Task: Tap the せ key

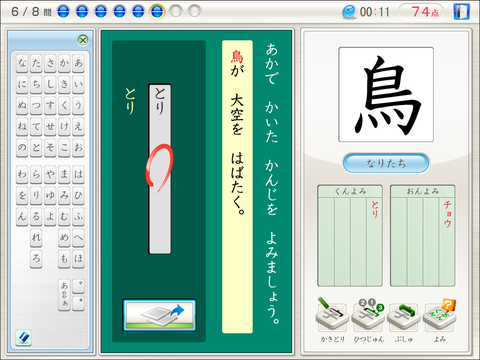Action: click(50, 126)
